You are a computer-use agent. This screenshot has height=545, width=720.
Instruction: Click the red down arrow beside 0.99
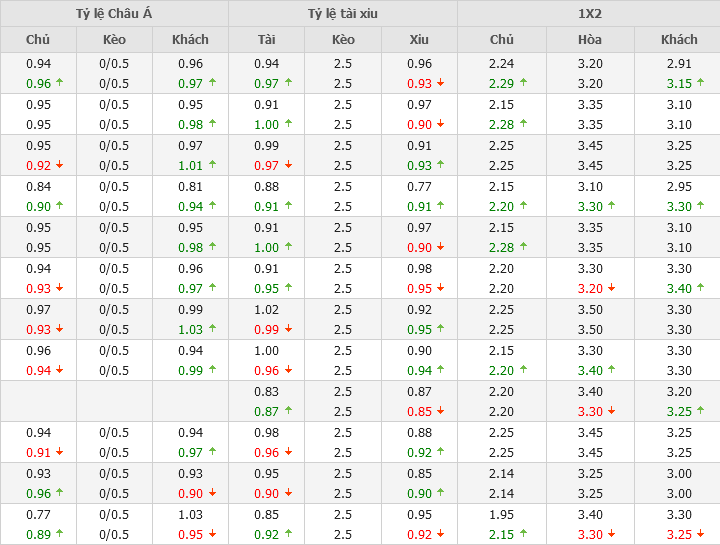click(288, 329)
